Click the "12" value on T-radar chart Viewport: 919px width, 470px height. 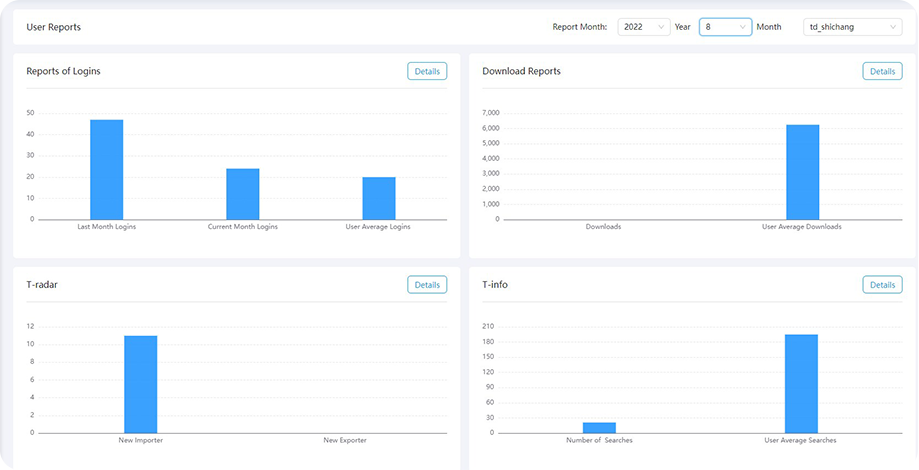click(x=30, y=326)
